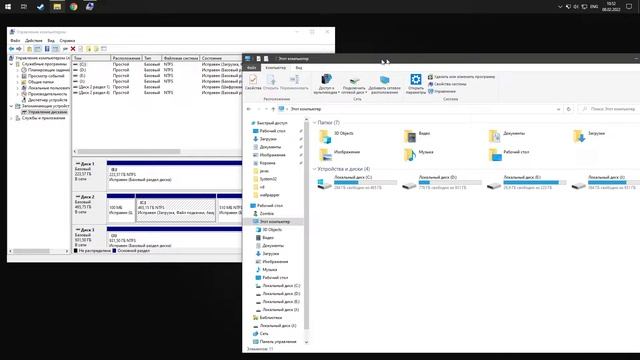Viewport: 640px width, 360px height.
Task: Click the up-one-level folder icon in Computer Management toolbar
Action: pyautogui.click(x=29, y=49)
